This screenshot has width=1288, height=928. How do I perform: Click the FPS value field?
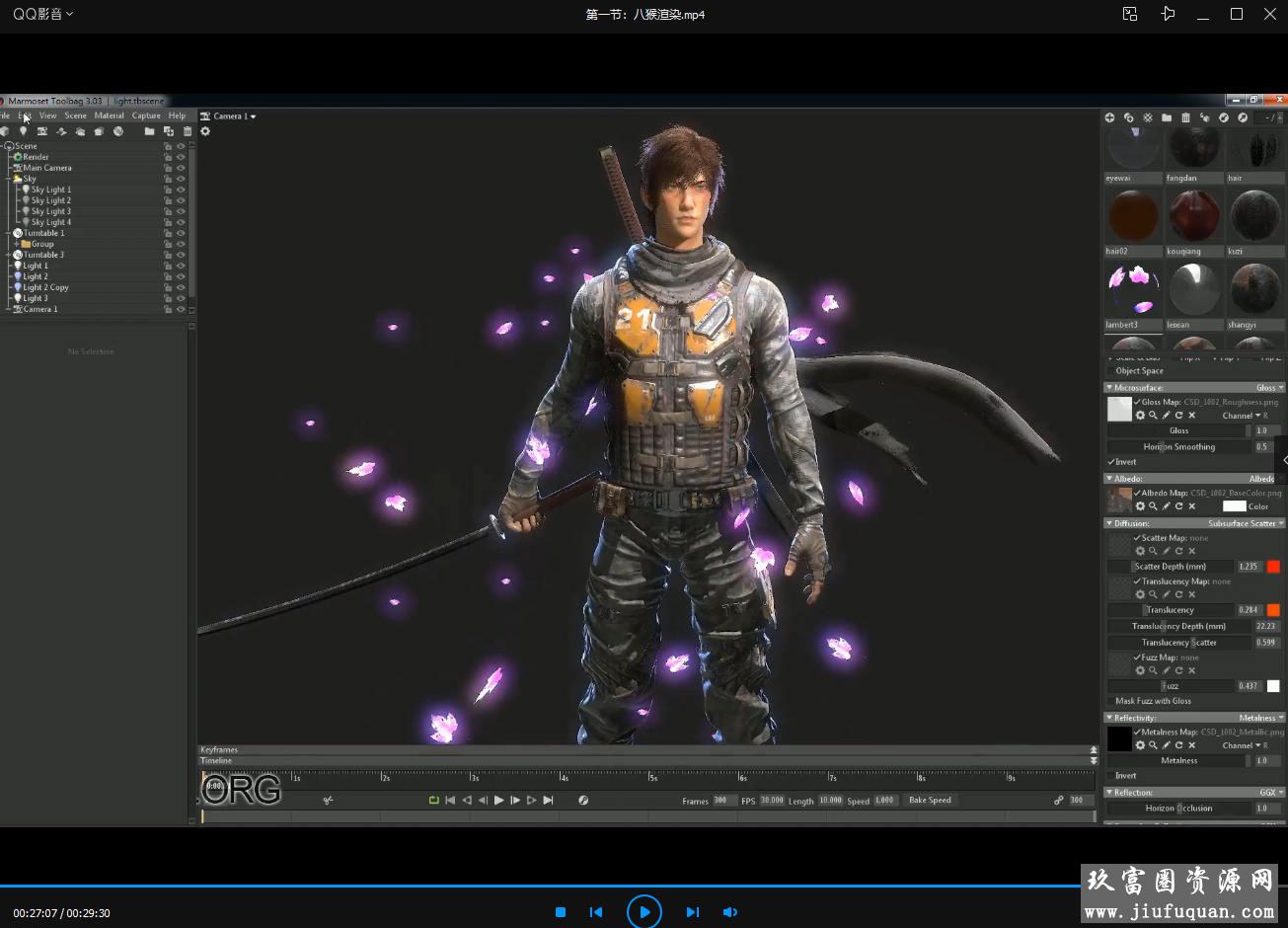[x=772, y=801]
